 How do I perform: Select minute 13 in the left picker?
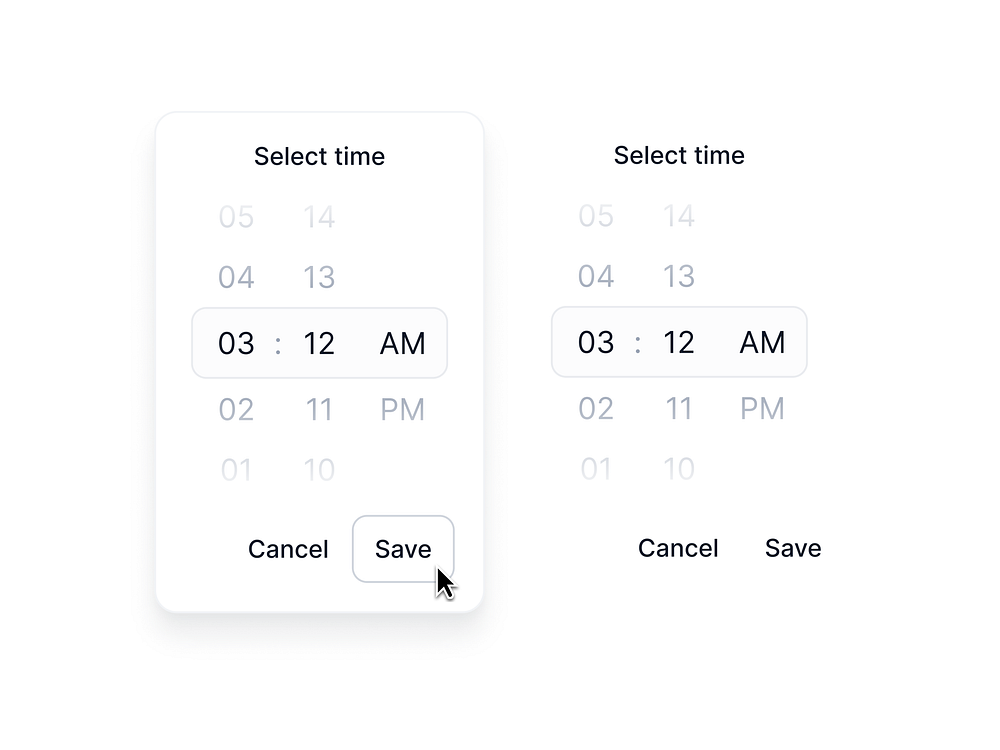(319, 277)
